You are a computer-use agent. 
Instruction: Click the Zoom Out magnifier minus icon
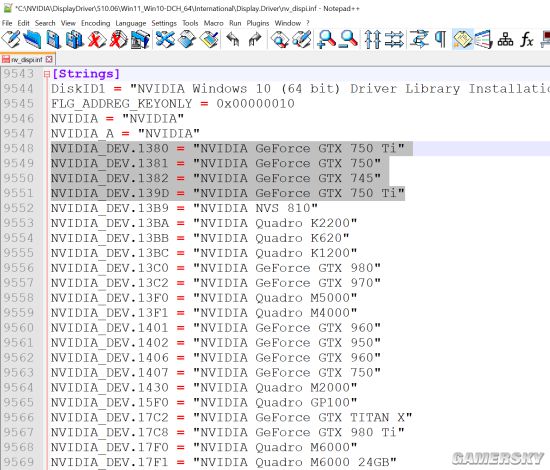(349, 39)
